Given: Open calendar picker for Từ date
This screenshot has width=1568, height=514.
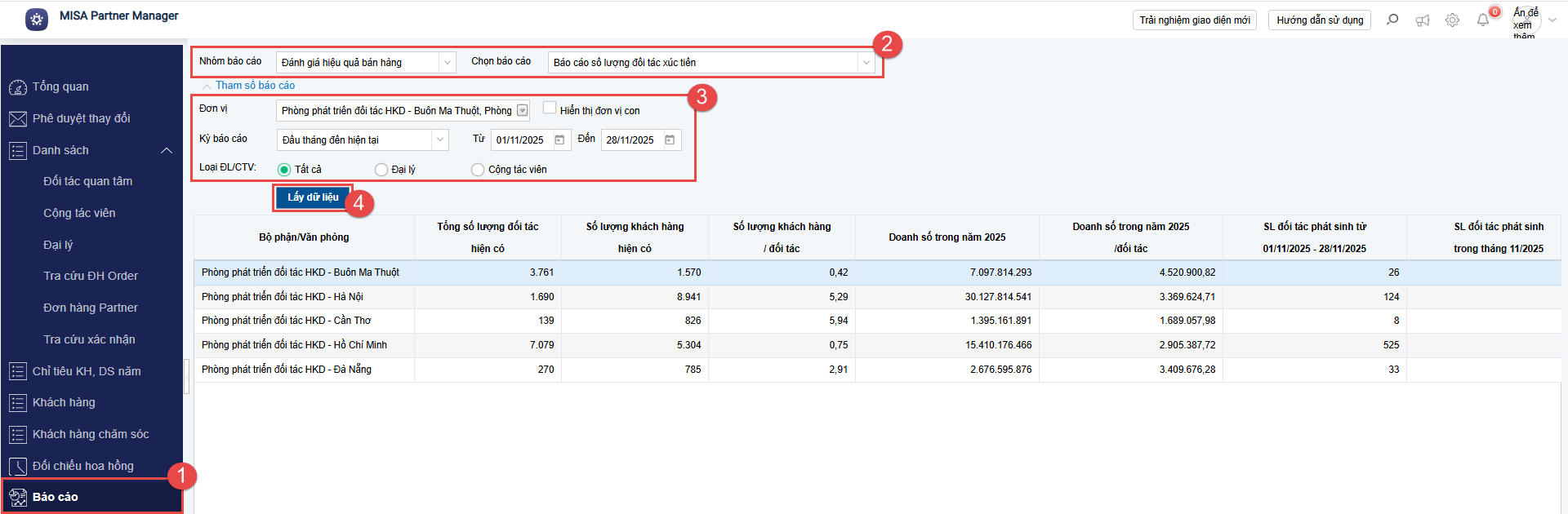Looking at the screenshot, I should pyautogui.click(x=559, y=140).
